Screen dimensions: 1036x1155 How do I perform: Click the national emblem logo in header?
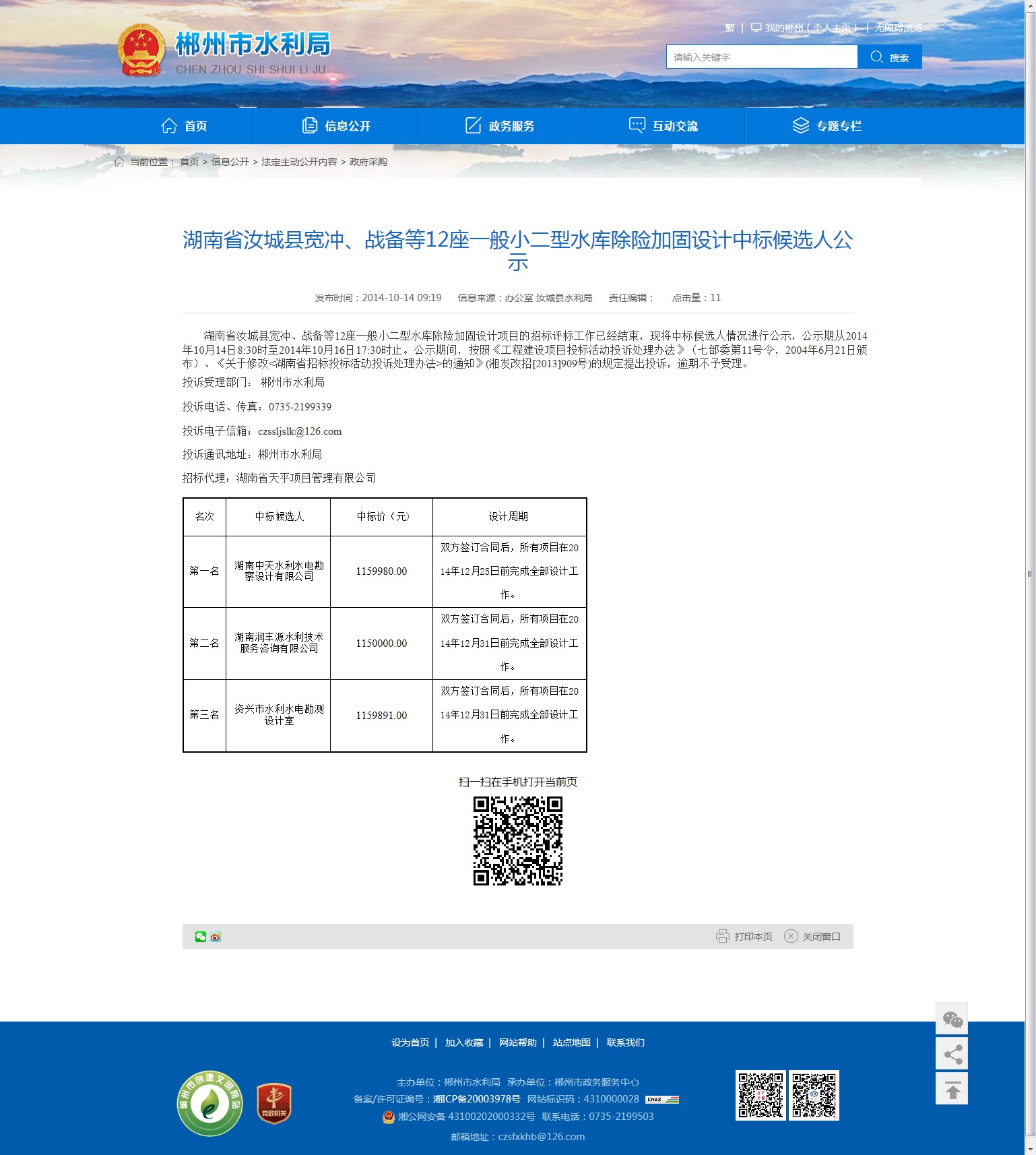click(x=141, y=51)
